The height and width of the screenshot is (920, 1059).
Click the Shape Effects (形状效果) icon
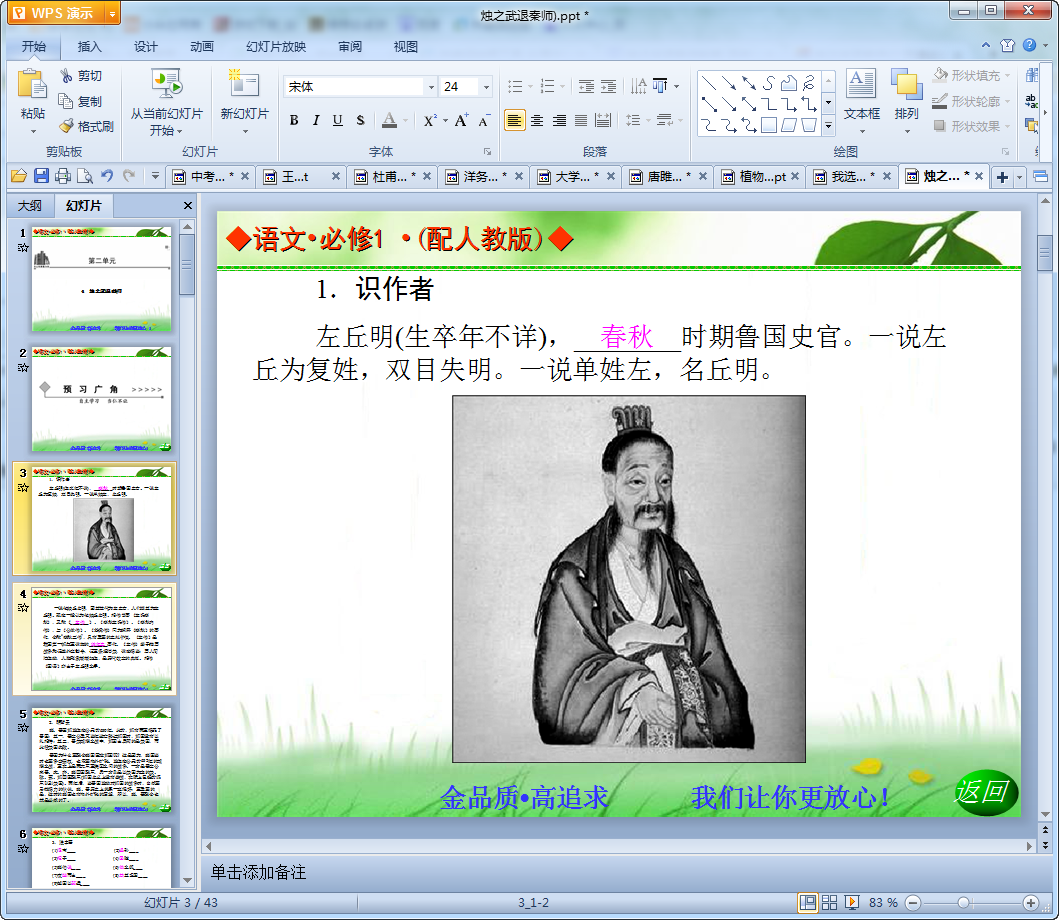coord(940,126)
